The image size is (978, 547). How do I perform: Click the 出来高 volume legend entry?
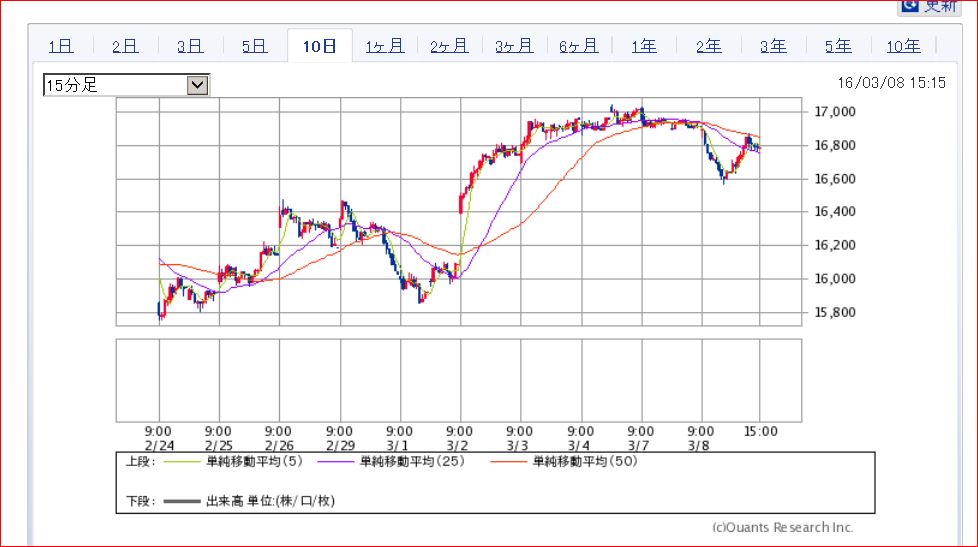[180, 501]
